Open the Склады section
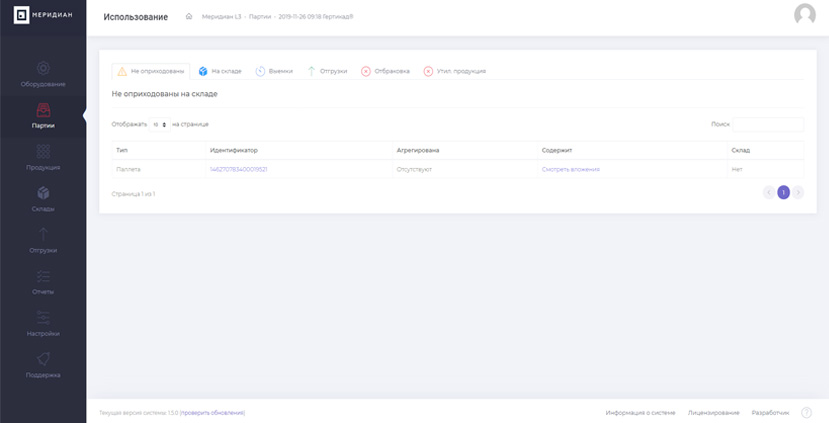The height and width of the screenshot is (423, 829). [43, 199]
